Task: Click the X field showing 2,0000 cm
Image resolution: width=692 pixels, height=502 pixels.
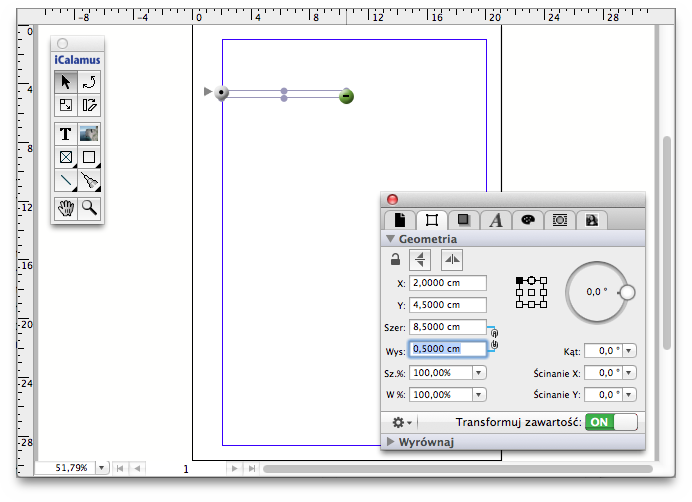Action: pos(448,283)
